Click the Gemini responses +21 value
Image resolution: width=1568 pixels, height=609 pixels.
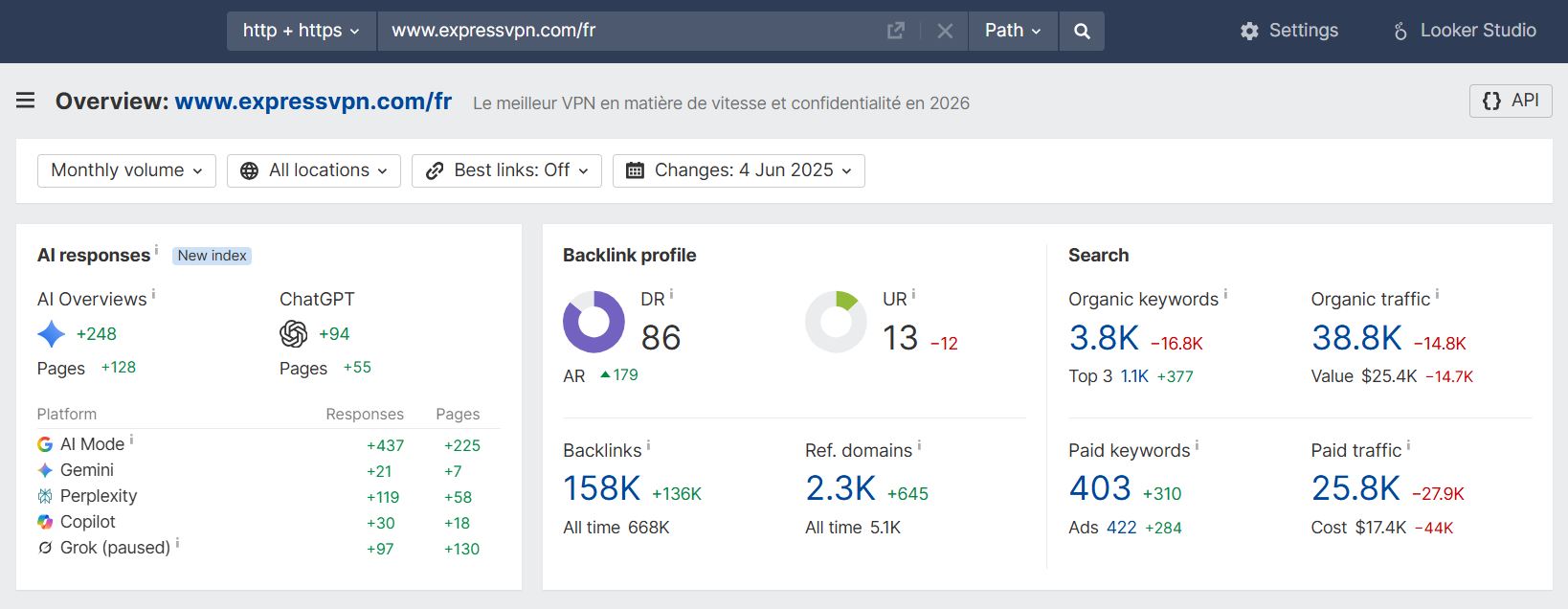tap(379, 471)
